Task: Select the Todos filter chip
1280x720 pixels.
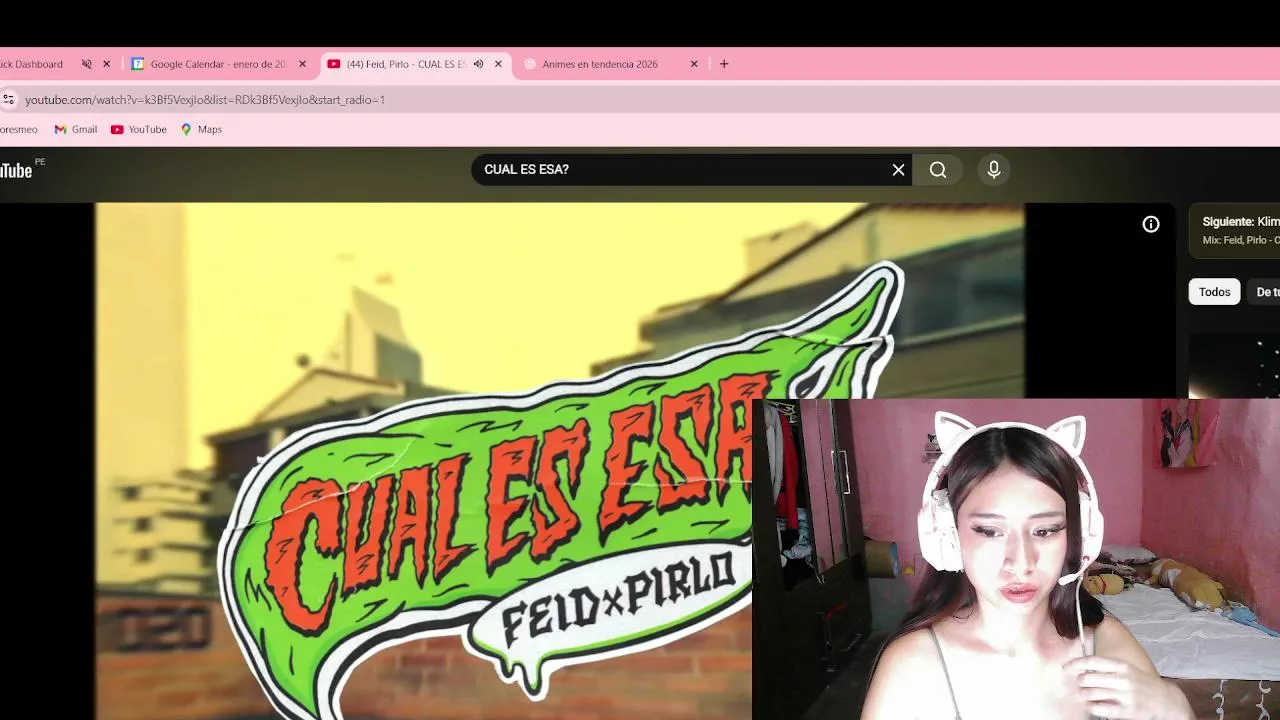Action: (x=1214, y=292)
